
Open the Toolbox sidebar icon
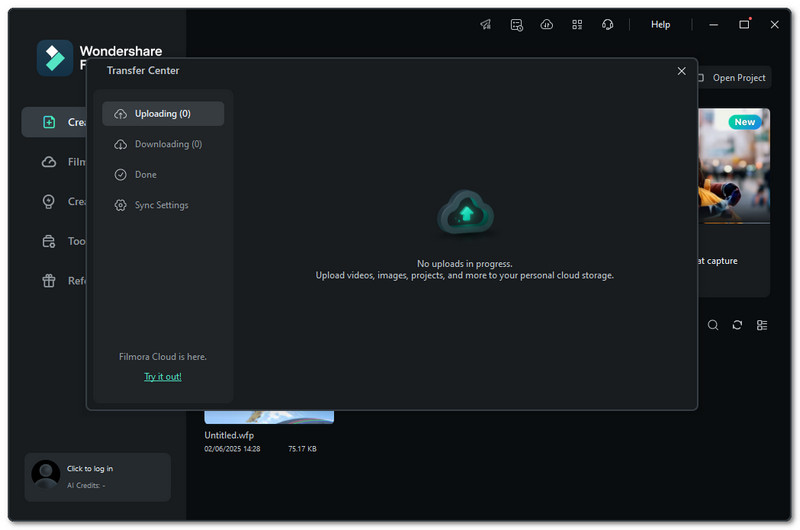pos(48,241)
